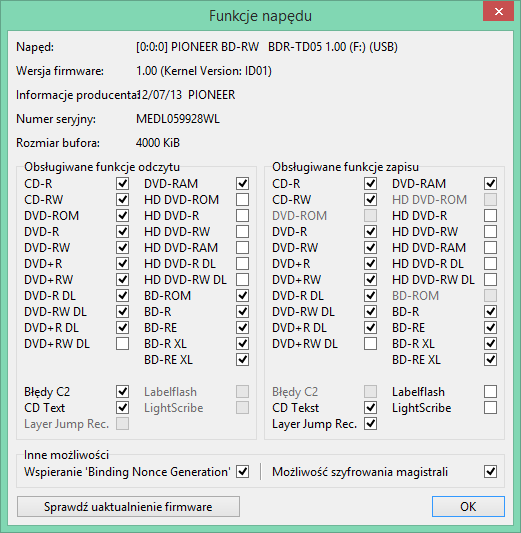Viewport: 521px width, 533px height.
Task: Toggle Możliwość szyfrowania magistrali checkbox
Action: click(490, 471)
